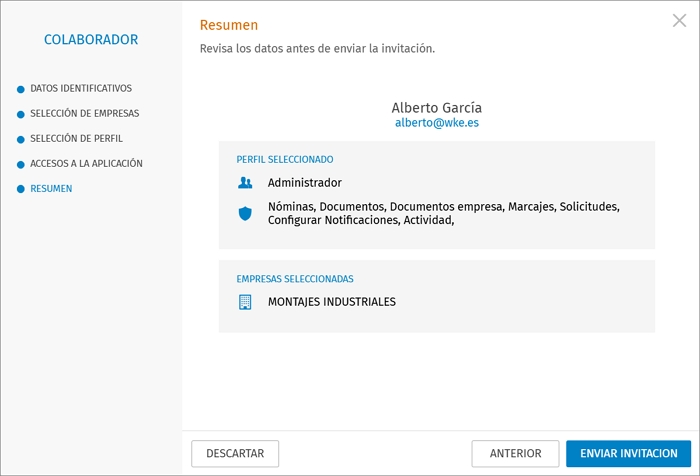Click the bullet dot beside Accesos a la Aplicación
The width and height of the screenshot is (700, 476).
pos(21,164)
